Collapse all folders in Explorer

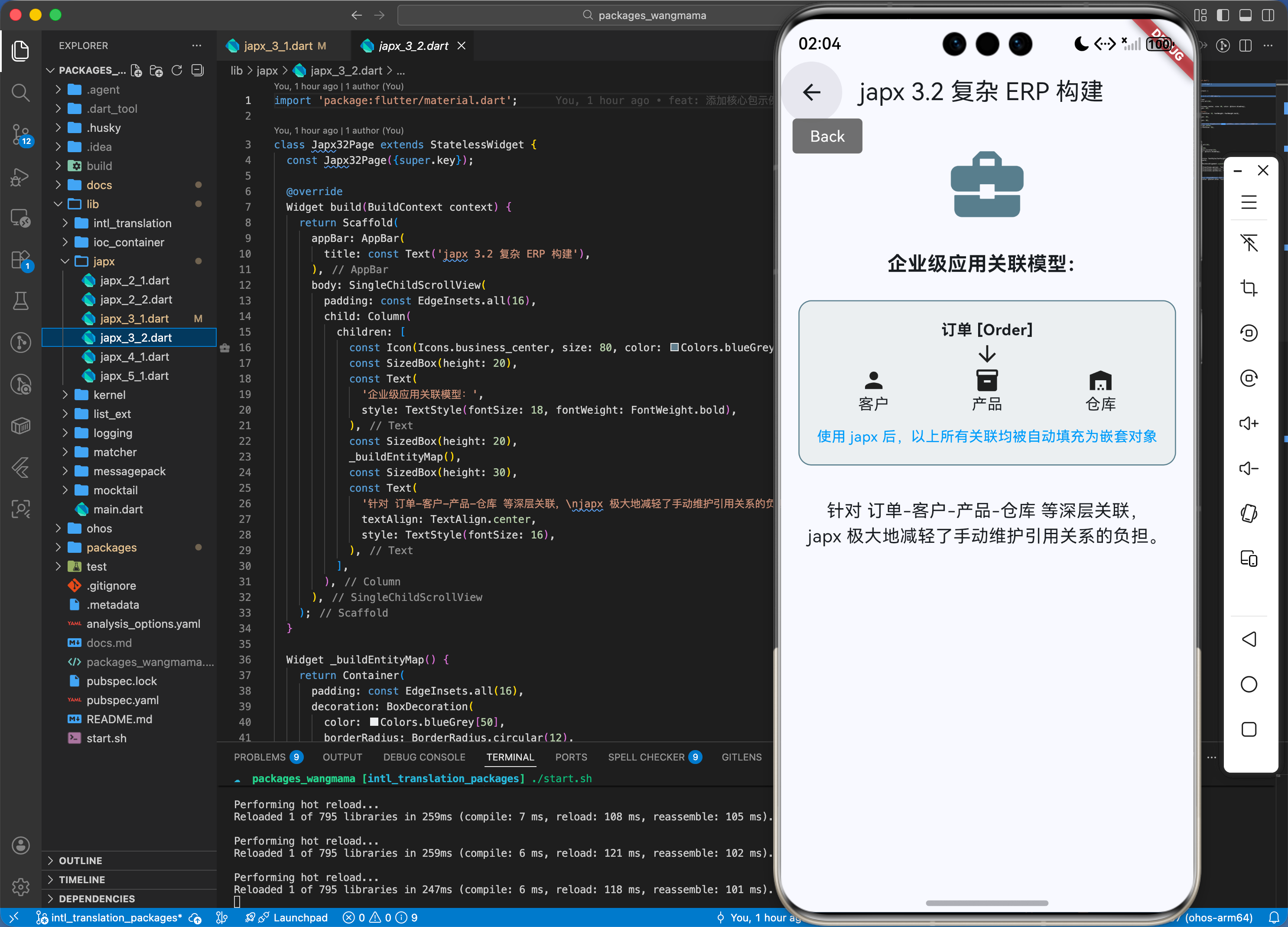tap(198, 70)
